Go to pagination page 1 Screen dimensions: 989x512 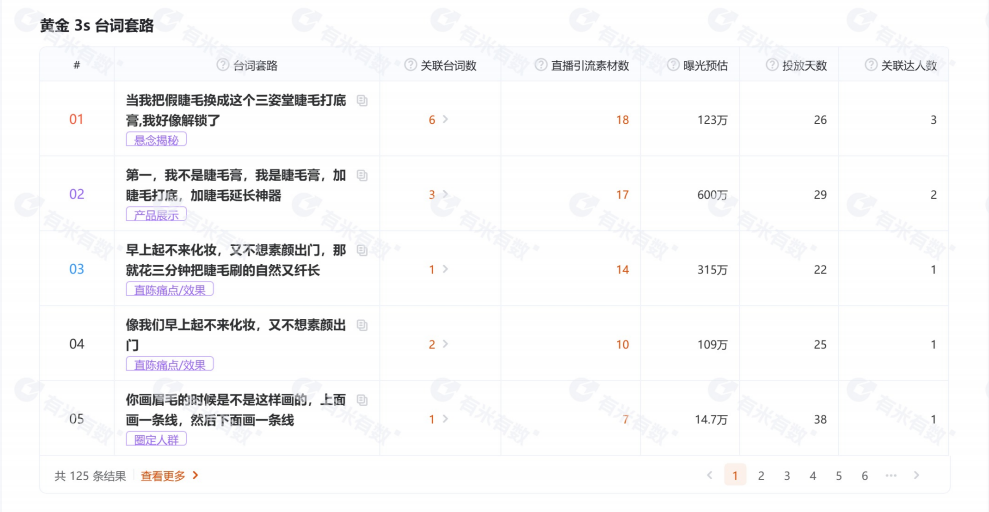[x=735, y=476]
